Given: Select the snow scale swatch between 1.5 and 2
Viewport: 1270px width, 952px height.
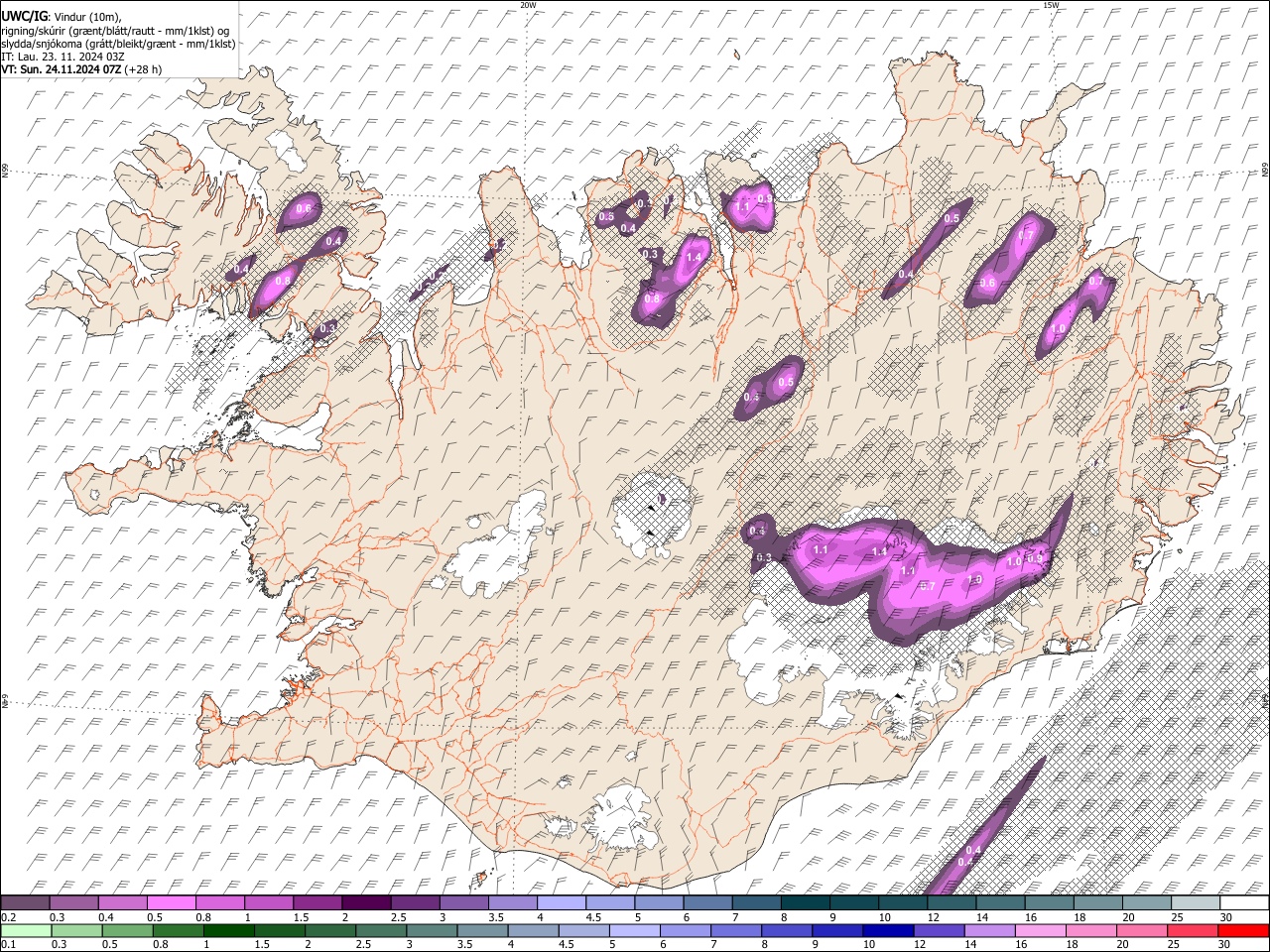Looking at the screenshot, I should [317, 902].
